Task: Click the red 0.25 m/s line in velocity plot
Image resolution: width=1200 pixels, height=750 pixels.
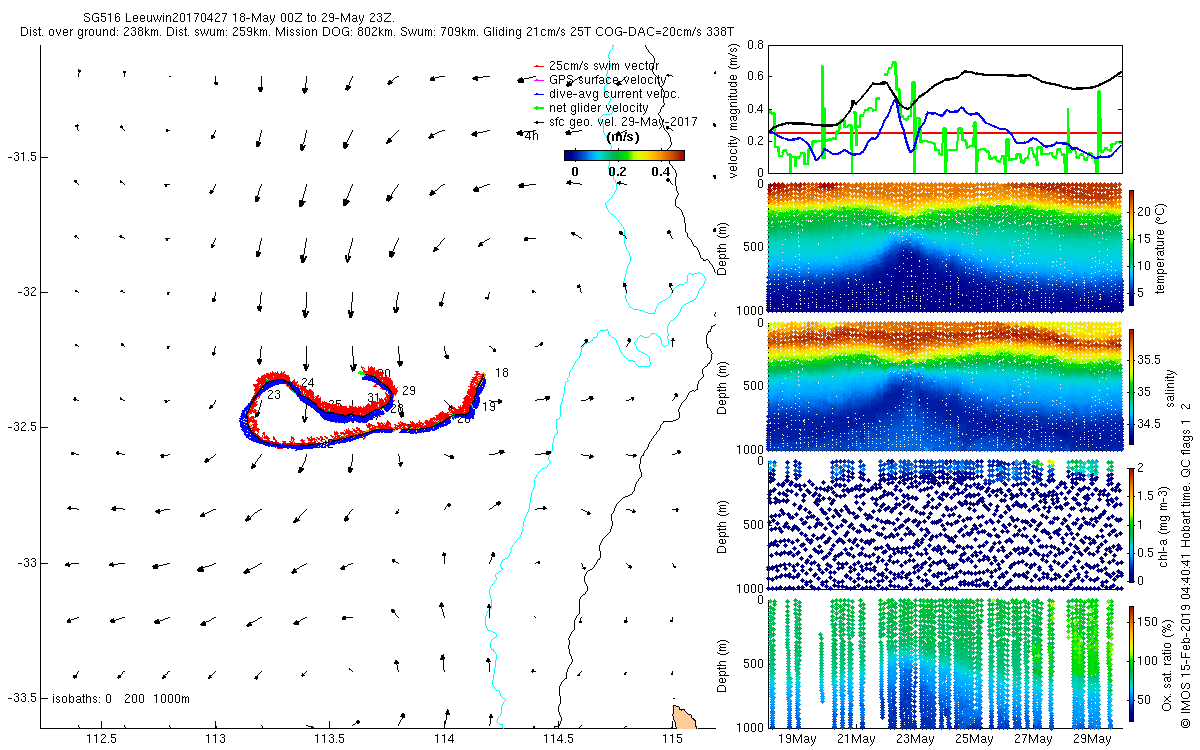Action: tap(945, 133)
